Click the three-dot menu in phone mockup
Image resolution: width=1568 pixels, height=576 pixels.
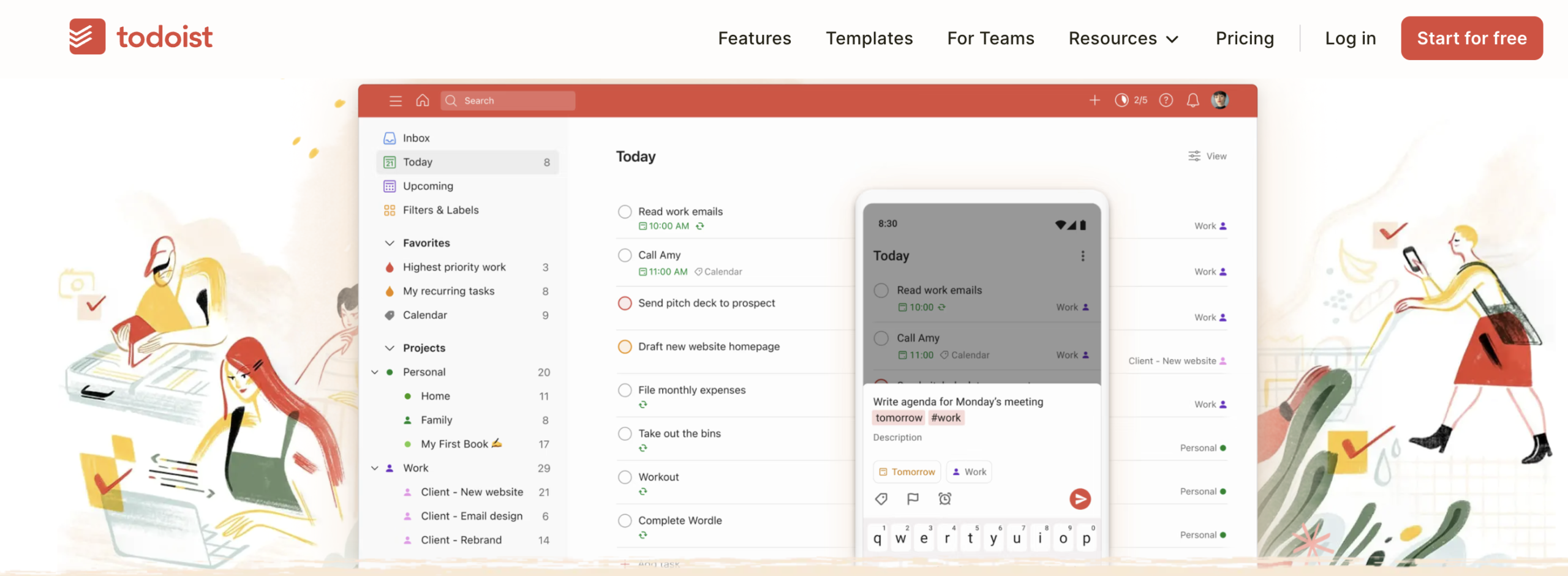[x=1083, y=256]
